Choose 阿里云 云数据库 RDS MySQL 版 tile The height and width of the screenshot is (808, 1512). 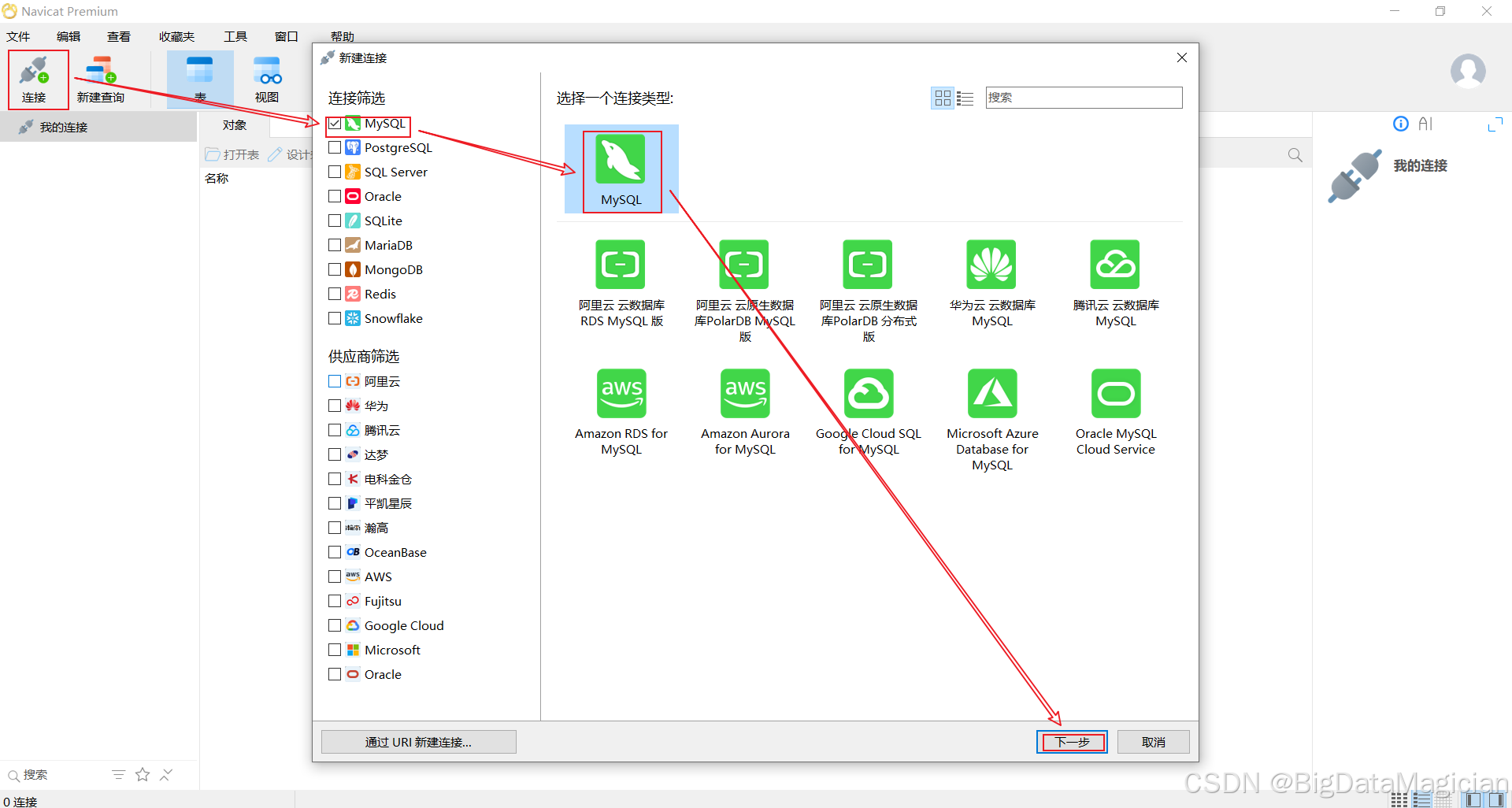(621, 284)
